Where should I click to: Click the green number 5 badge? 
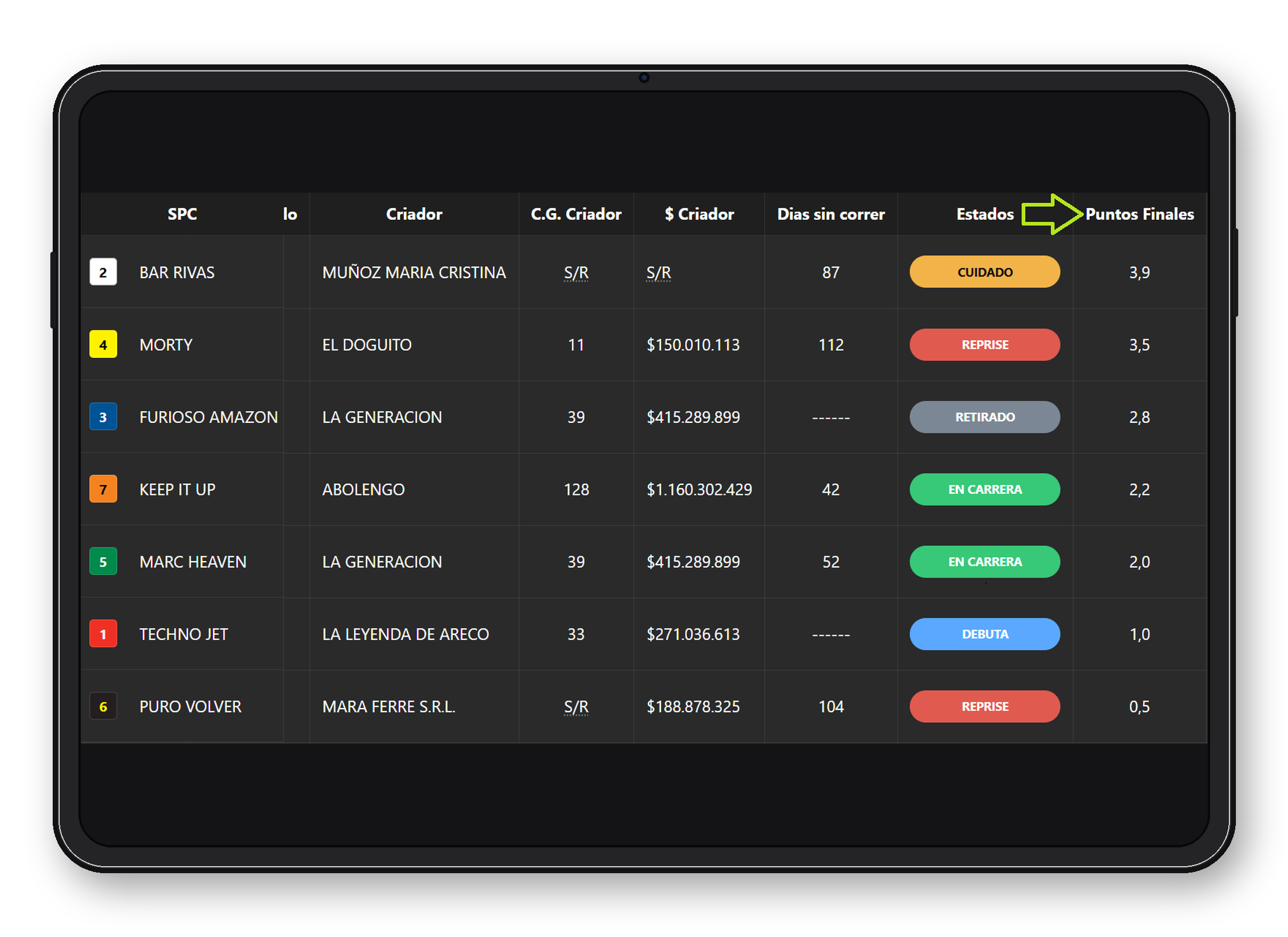[103, 562]
